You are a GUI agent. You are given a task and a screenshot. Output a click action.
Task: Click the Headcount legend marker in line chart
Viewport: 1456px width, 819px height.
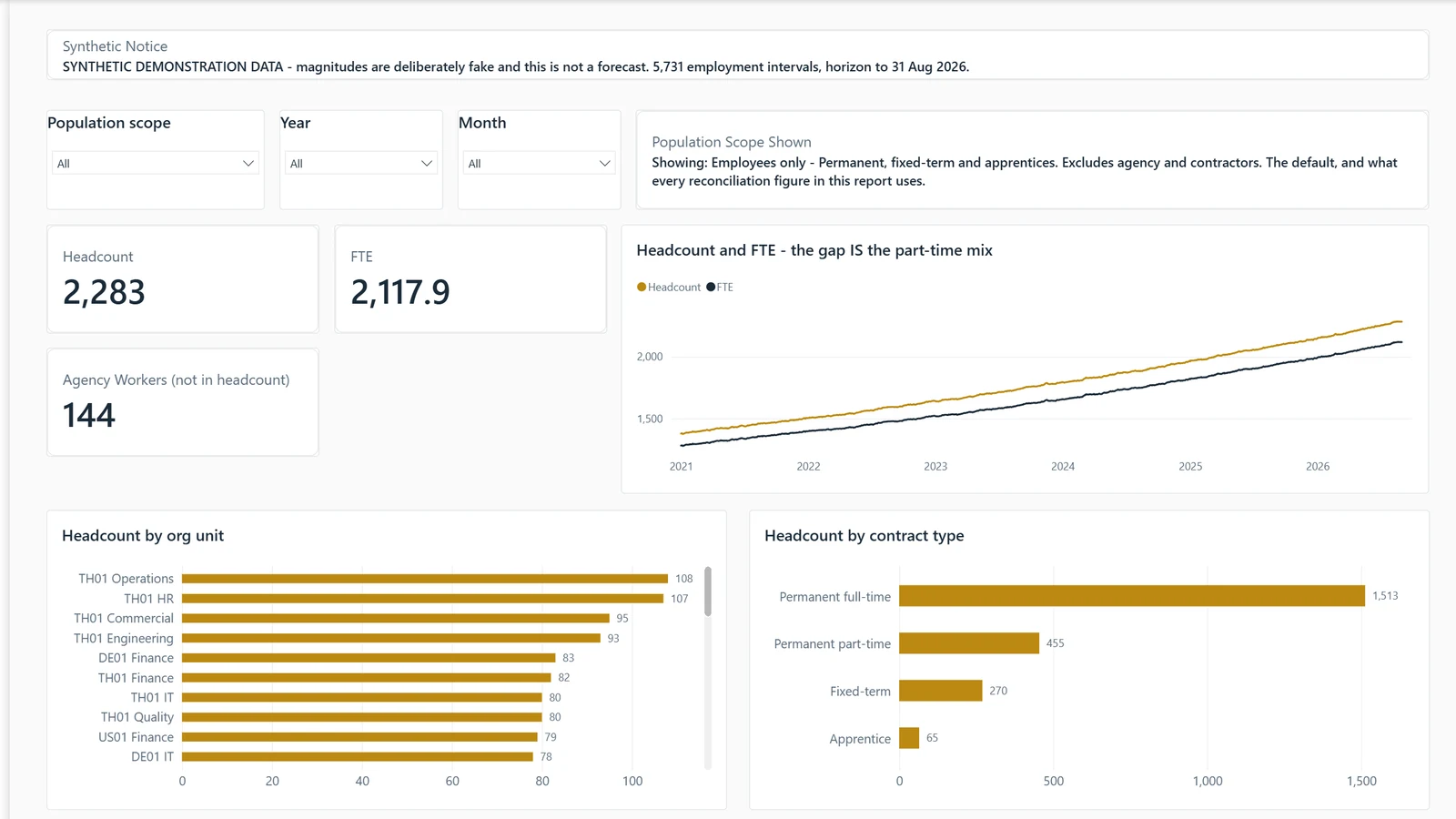point(642,287)
